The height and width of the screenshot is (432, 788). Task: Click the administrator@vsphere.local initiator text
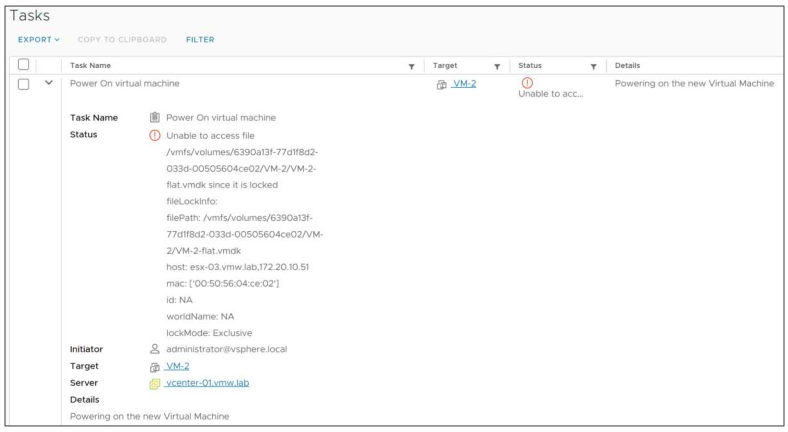[227, 349]
